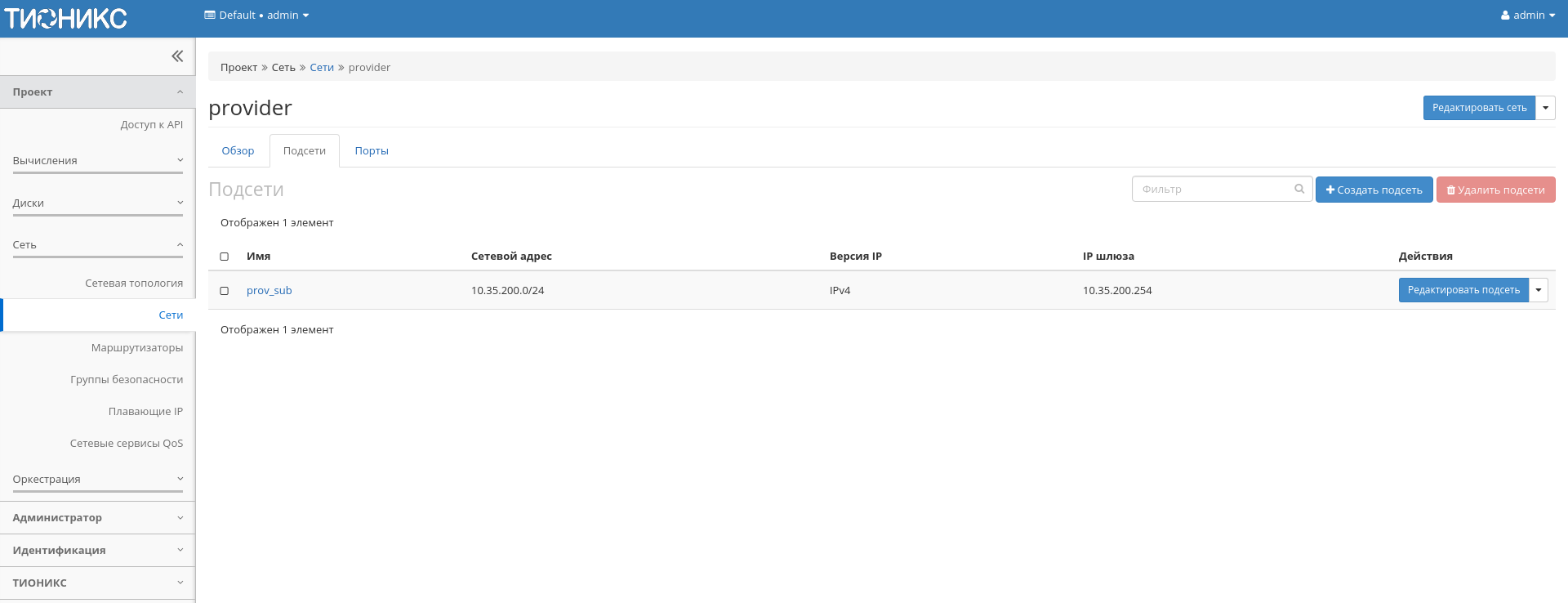Image resolution: width=1568 pixels, height=603 pixels.
Task: Switch to the Обзор tab
Action: [238, 151]
